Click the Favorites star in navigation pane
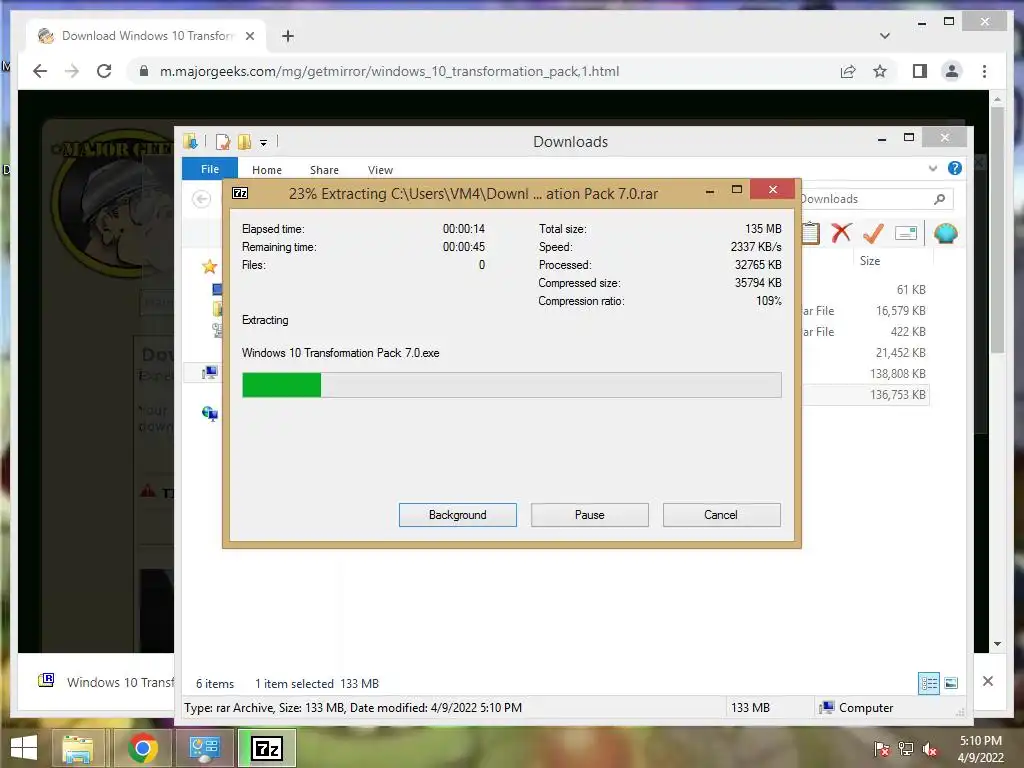This screenshot has height=768, width=1024. pos(209,266)
